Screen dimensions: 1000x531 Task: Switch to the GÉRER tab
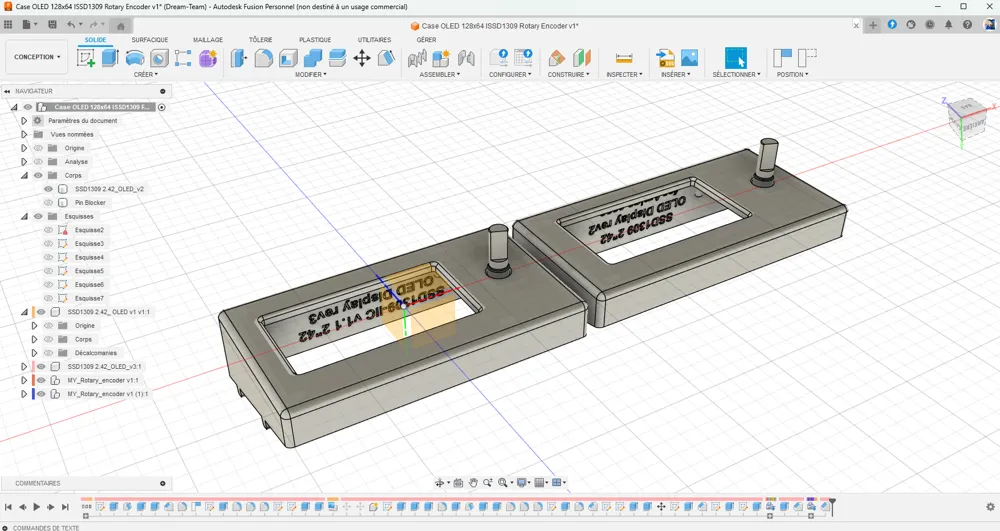pyautogui.click(x=427, y=40)
